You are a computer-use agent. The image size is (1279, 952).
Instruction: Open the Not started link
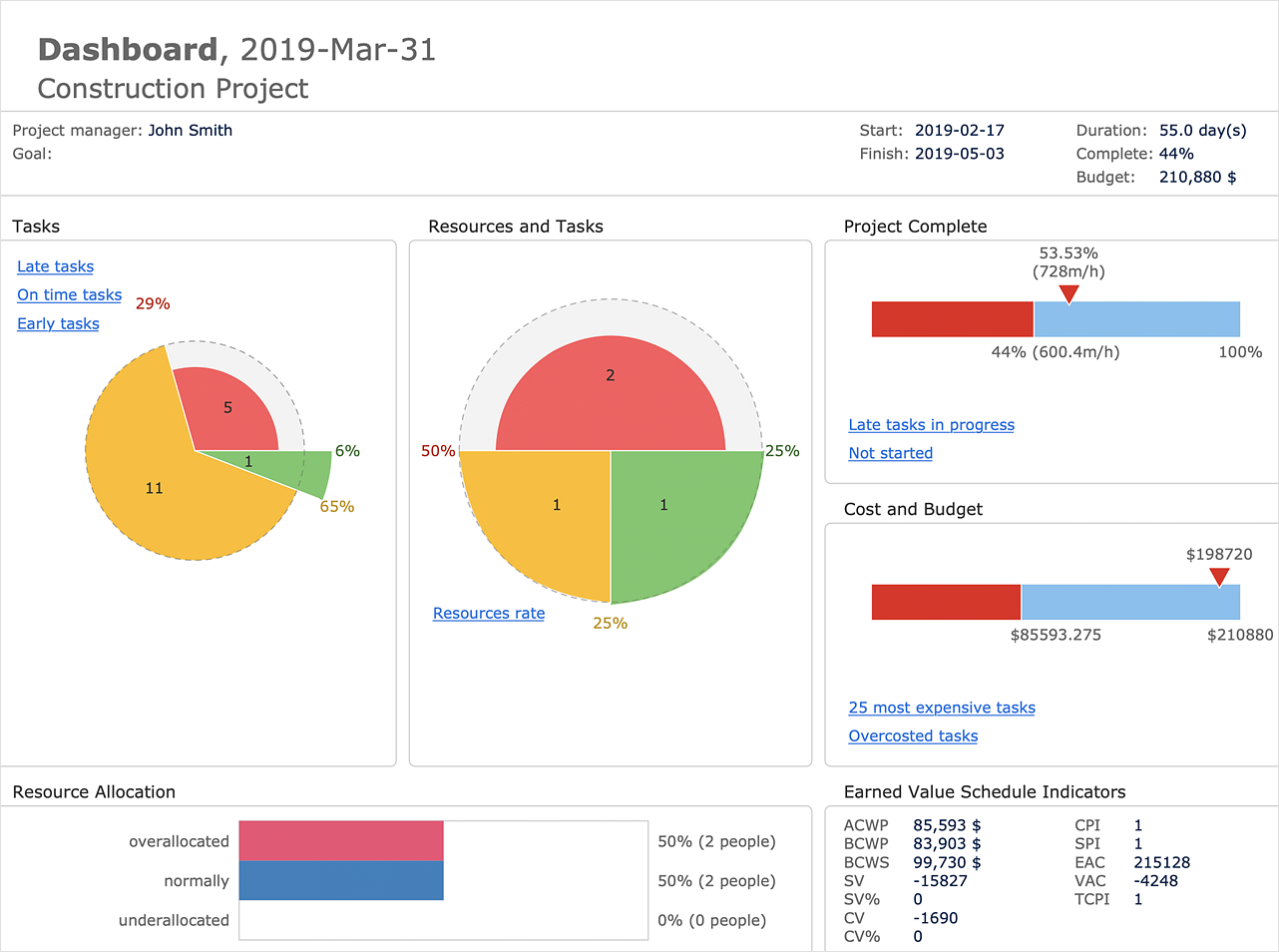890,453
